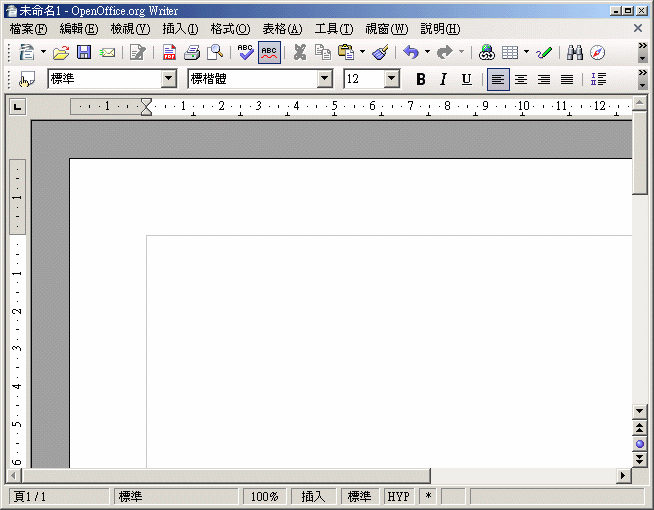Select the Format Paintbrush icon

click(380, 53)
